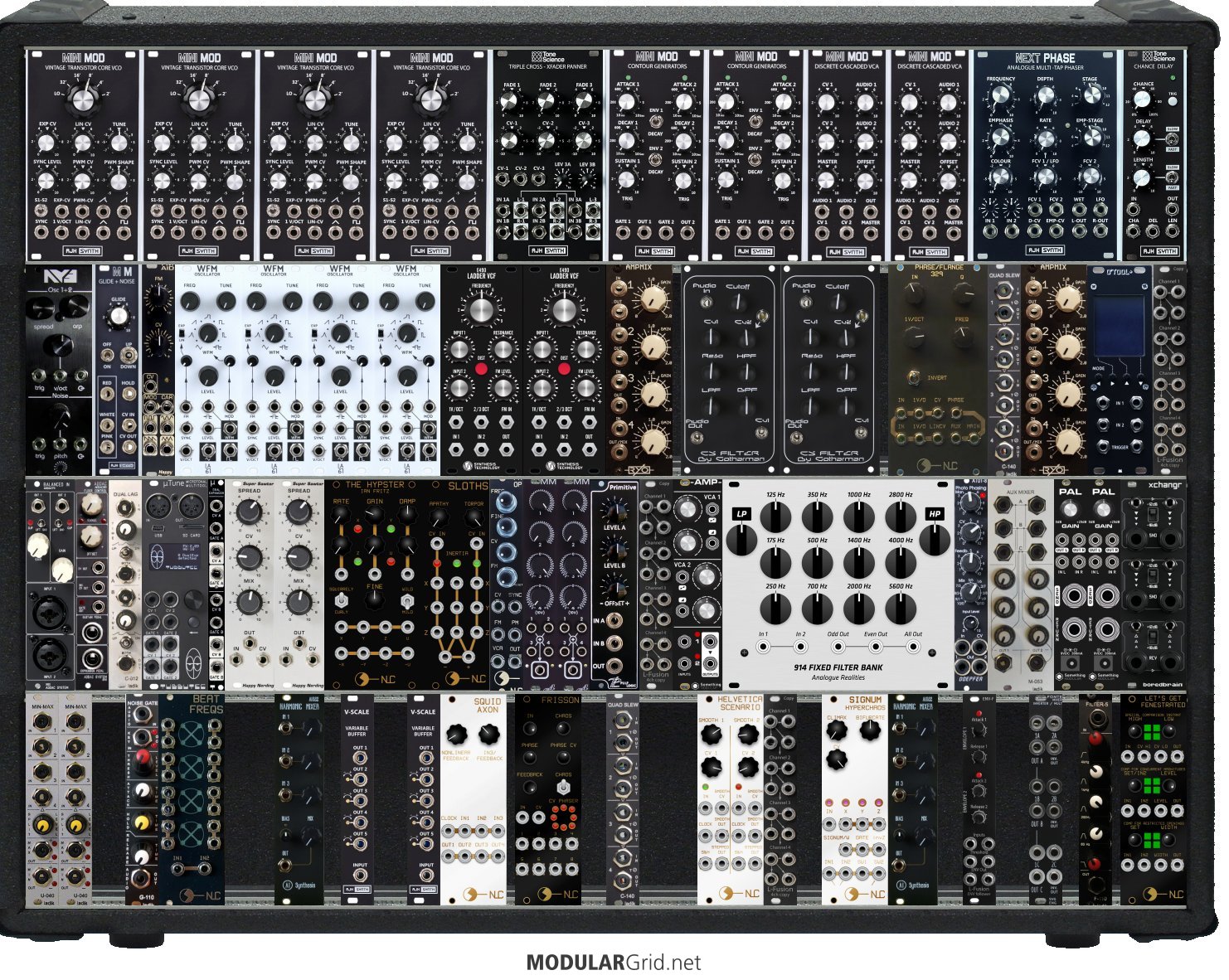Turn the Apathy knob on Sloths module
Screen dimensions: 1229x980
[440, 519]
